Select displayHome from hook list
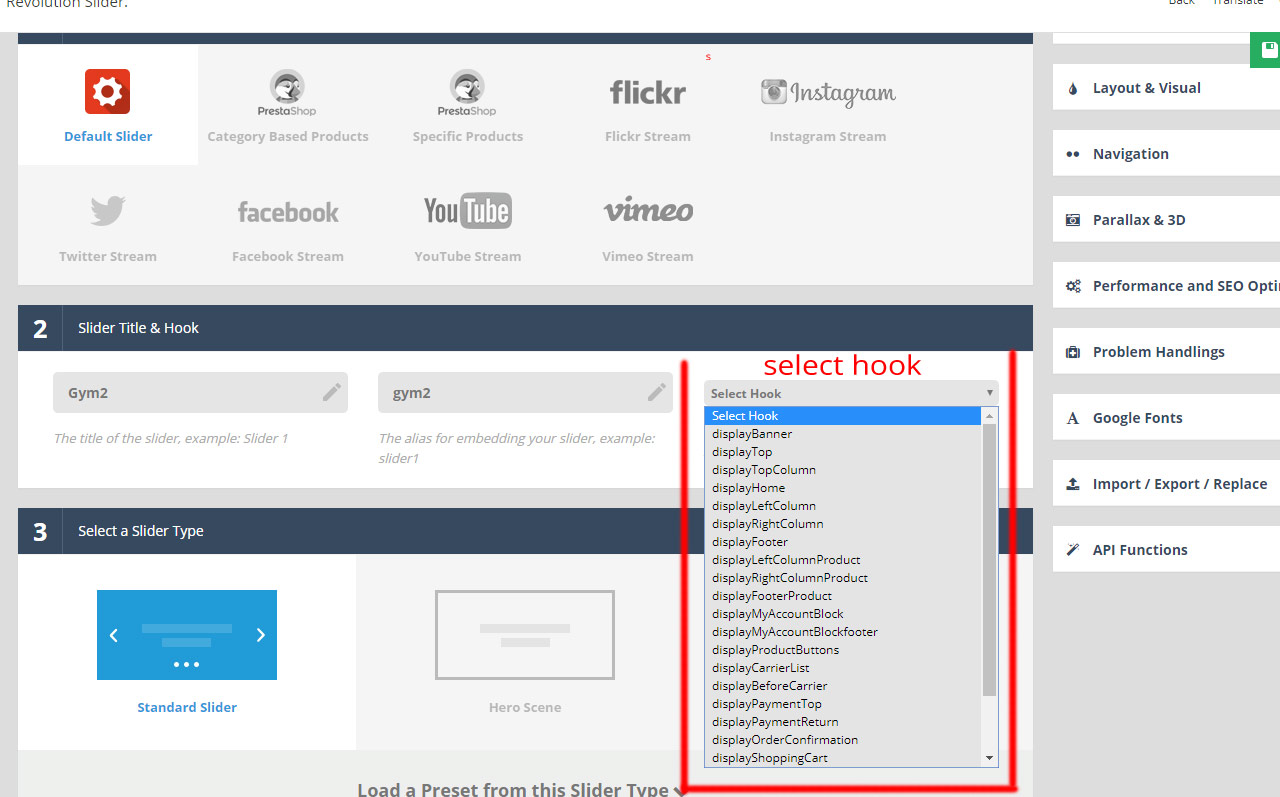Viewport: 1280px width, 797px height. coord(748,488)
